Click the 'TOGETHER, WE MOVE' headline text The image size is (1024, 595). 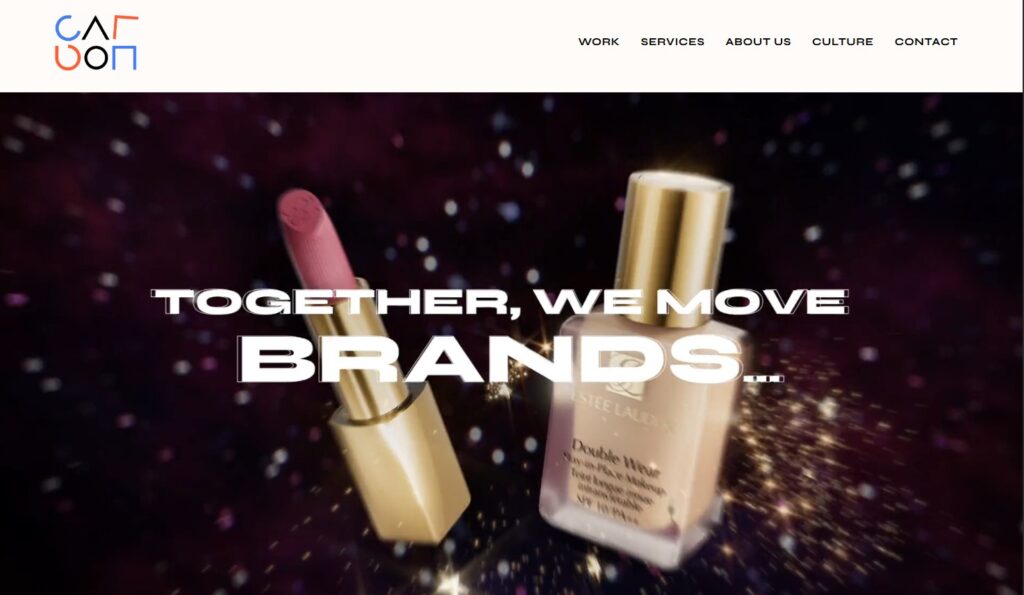tap(500, 302)
